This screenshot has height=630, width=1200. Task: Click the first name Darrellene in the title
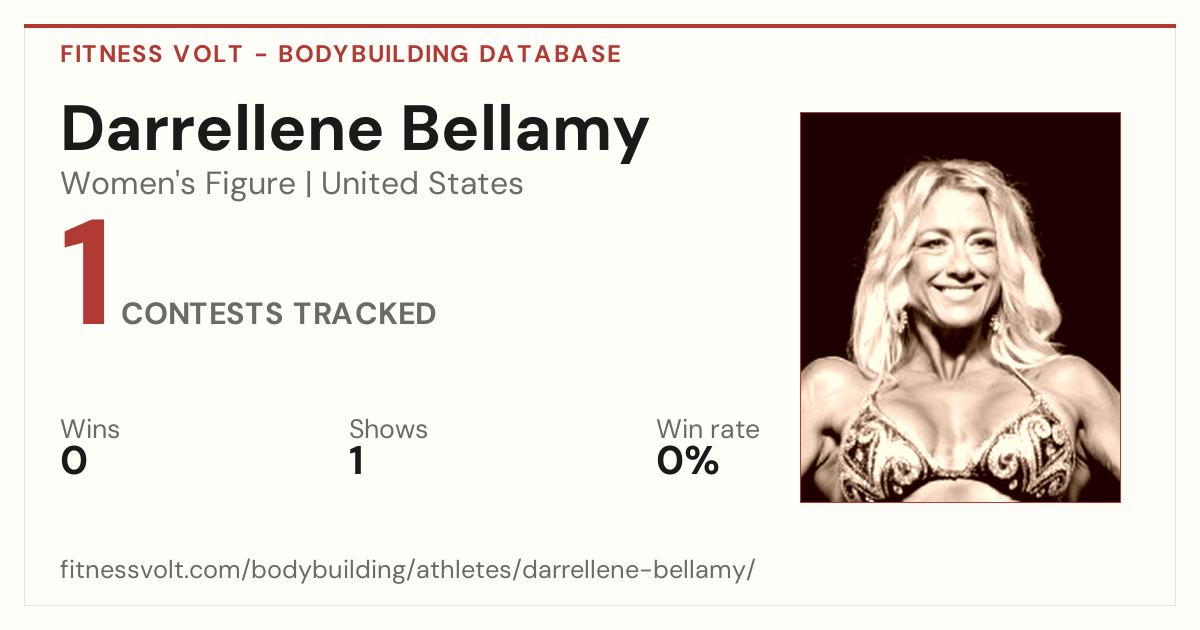(x=222, y=131)
